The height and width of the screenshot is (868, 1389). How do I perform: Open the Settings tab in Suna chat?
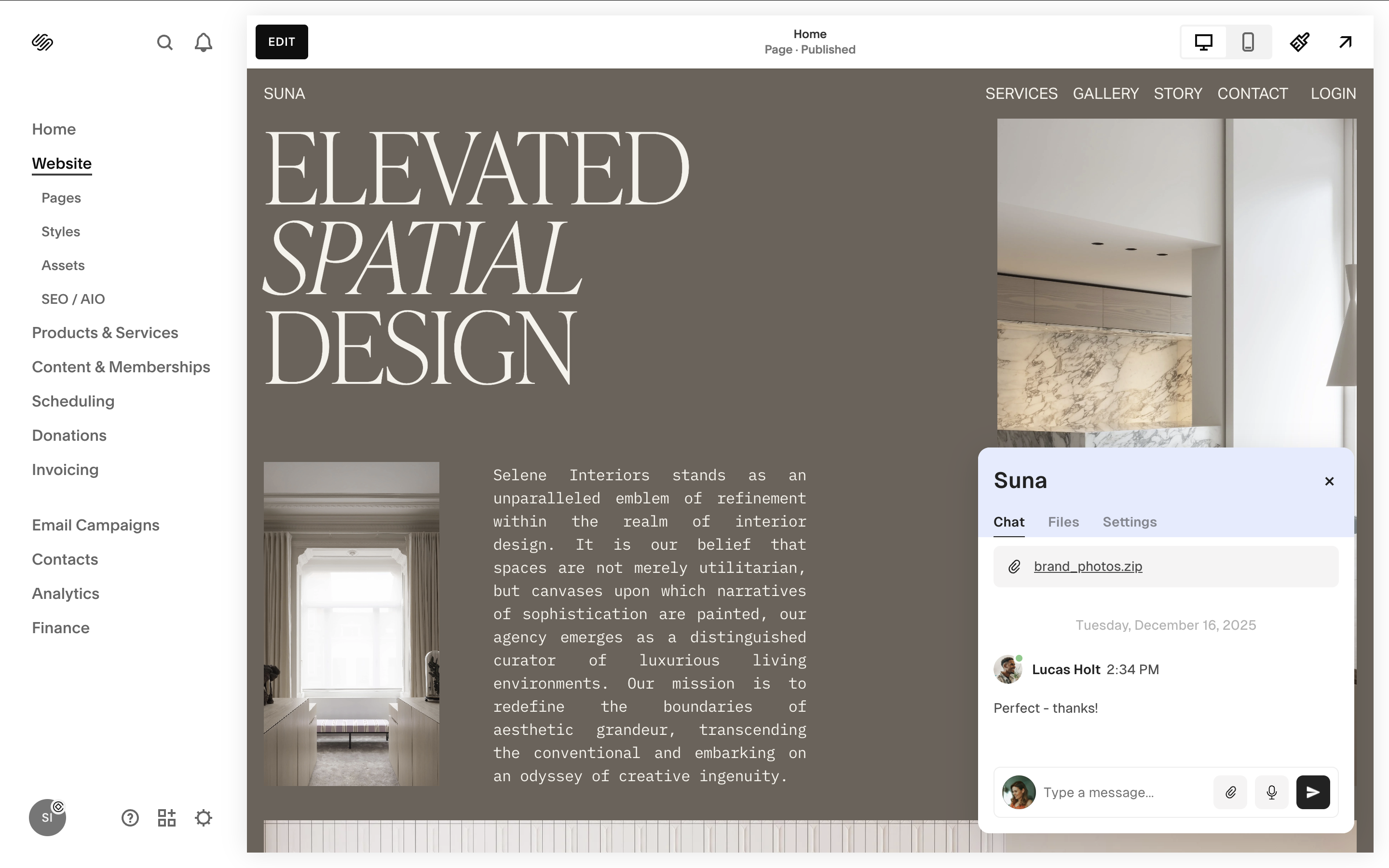point(1129,522)
